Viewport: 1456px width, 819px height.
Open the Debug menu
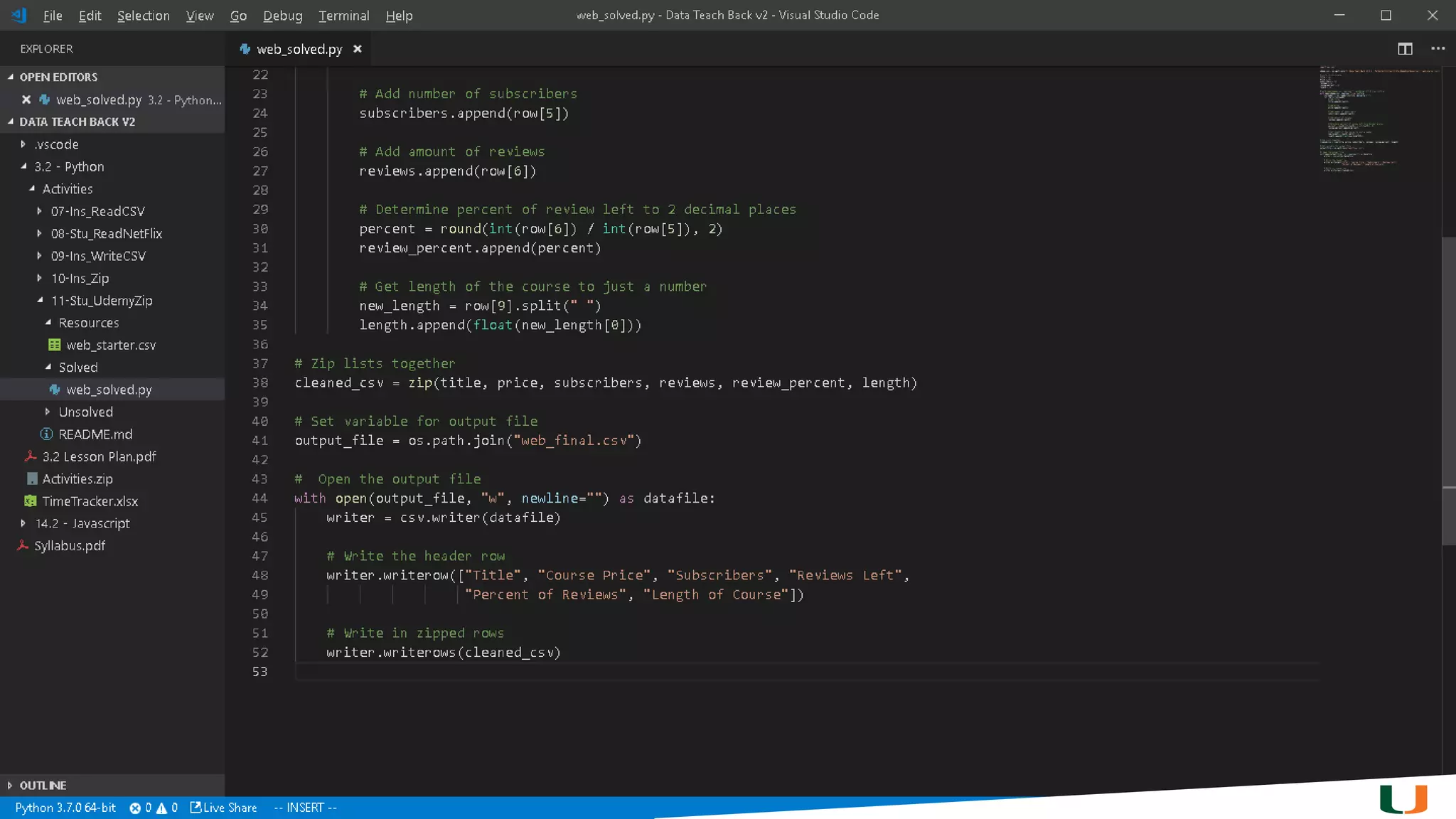pyautogui.click(x=282, y=16)
